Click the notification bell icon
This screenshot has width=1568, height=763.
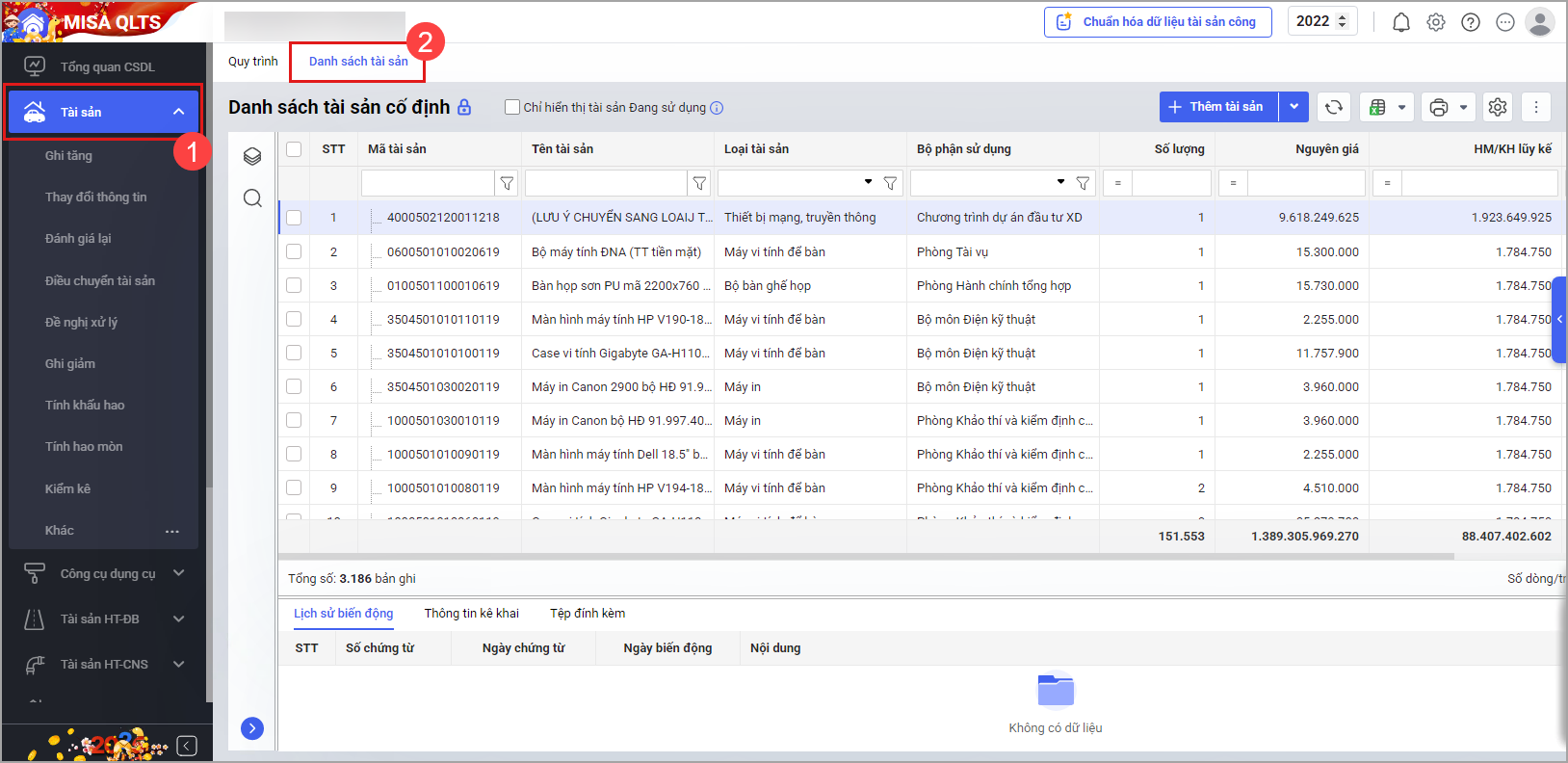point(1401,22)
